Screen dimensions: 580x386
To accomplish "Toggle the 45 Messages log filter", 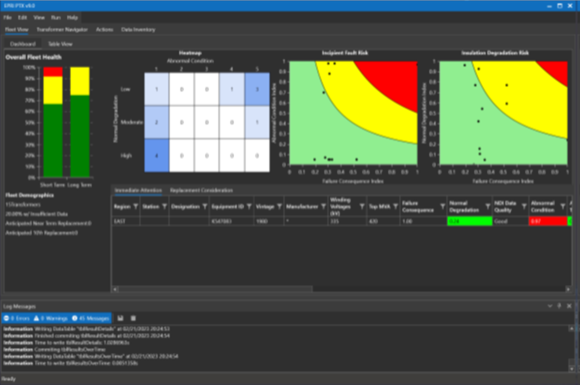I will [x=91, y=318].
